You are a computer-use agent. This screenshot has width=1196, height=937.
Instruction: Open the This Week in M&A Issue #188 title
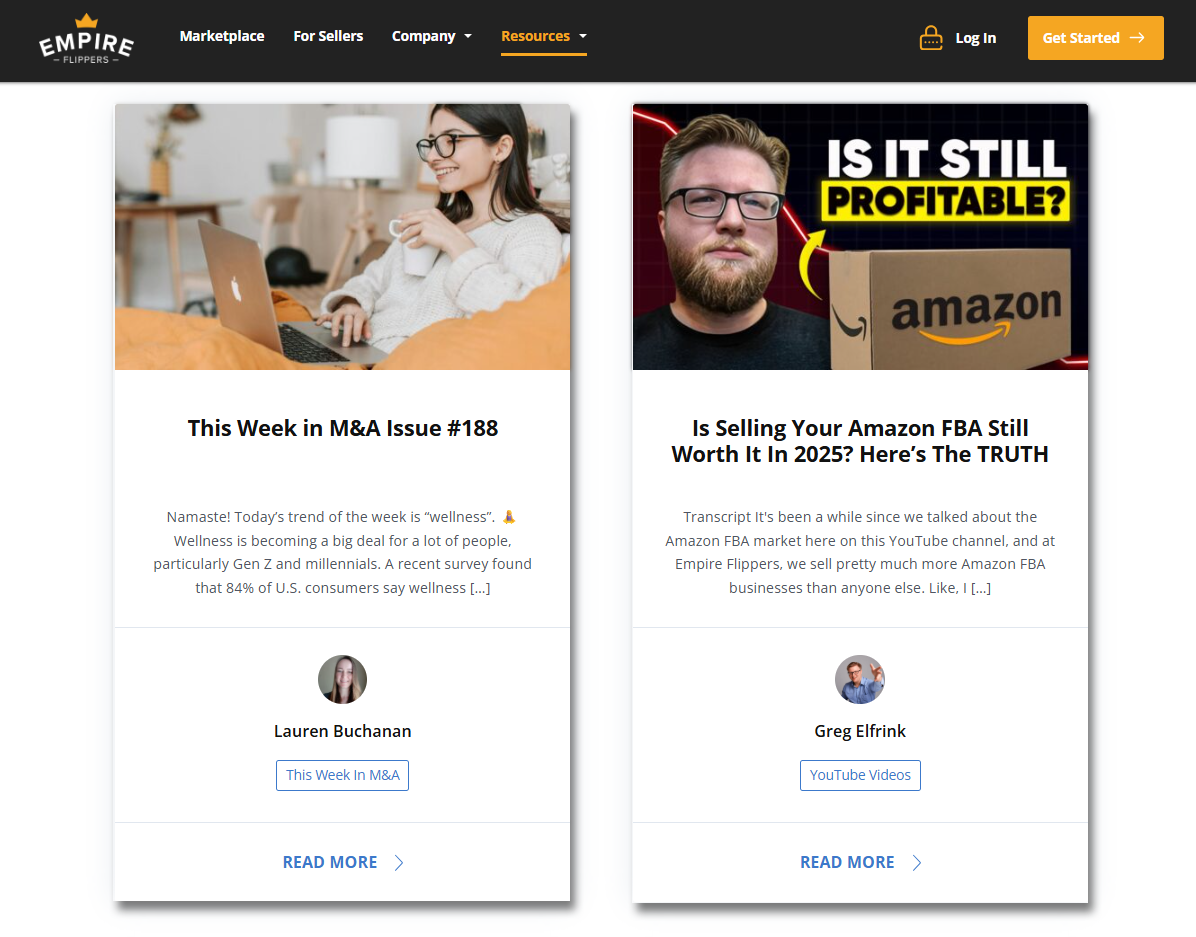tap(342, 428)
